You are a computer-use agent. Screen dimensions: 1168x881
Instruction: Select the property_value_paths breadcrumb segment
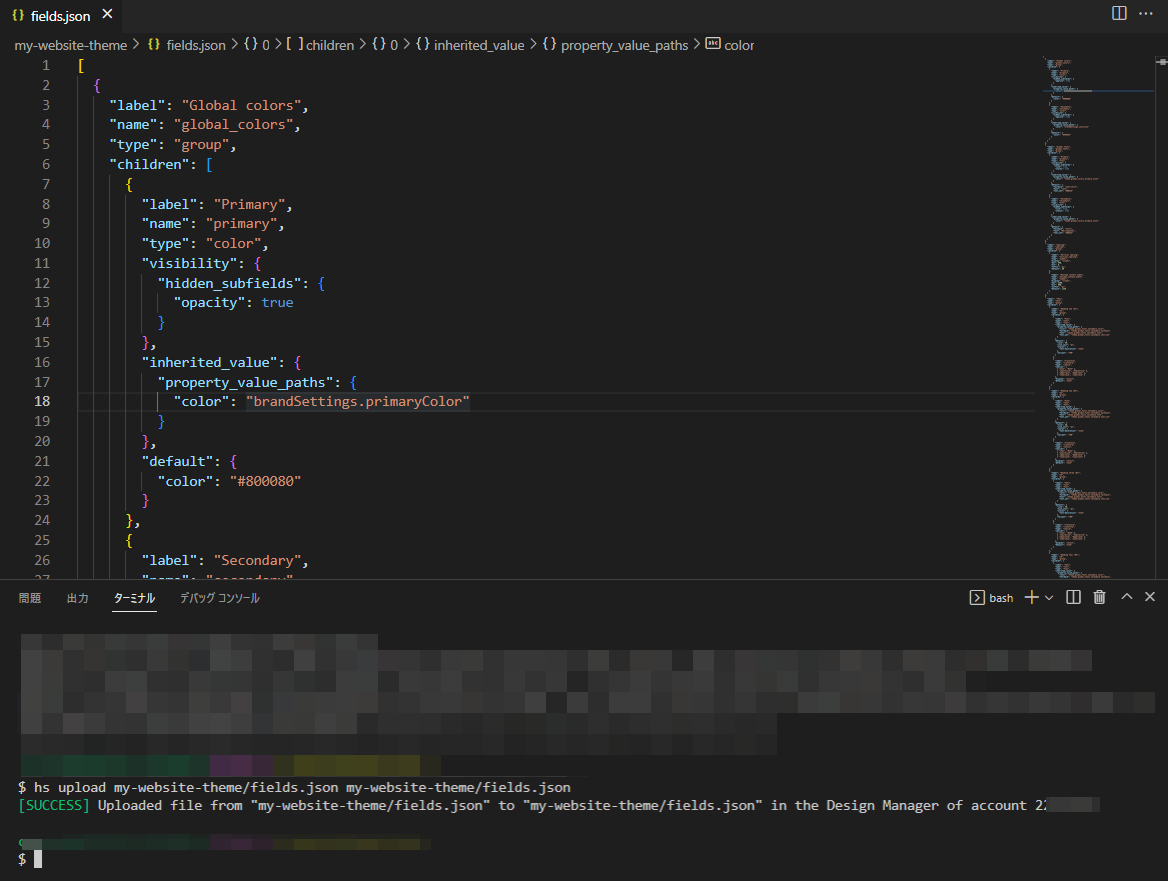624,45
